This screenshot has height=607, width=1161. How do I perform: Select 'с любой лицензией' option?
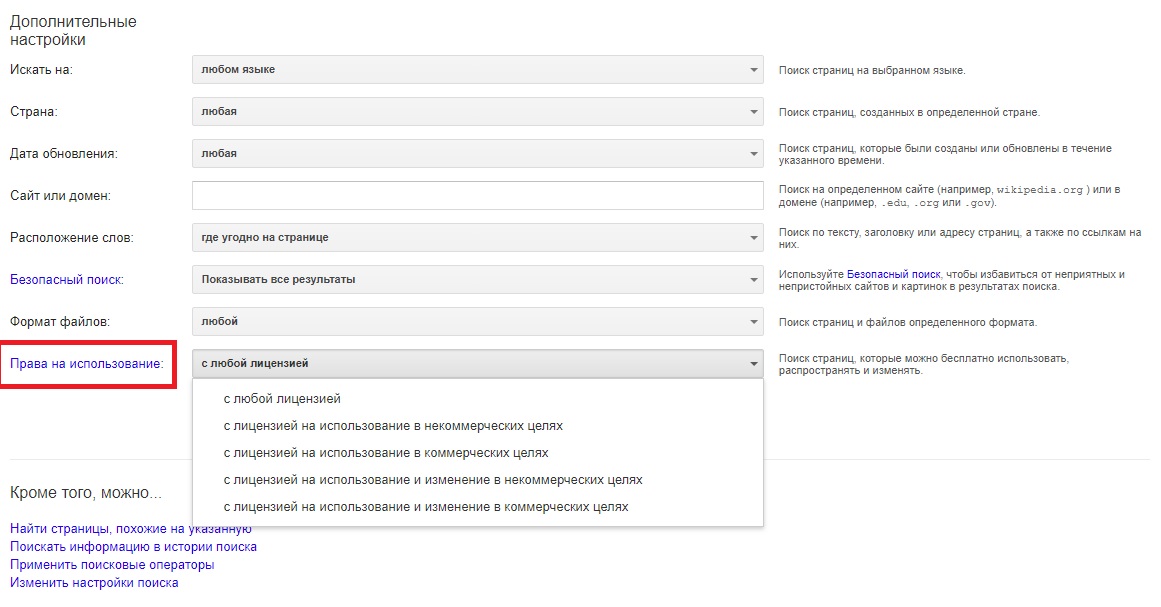coord(282,399)
